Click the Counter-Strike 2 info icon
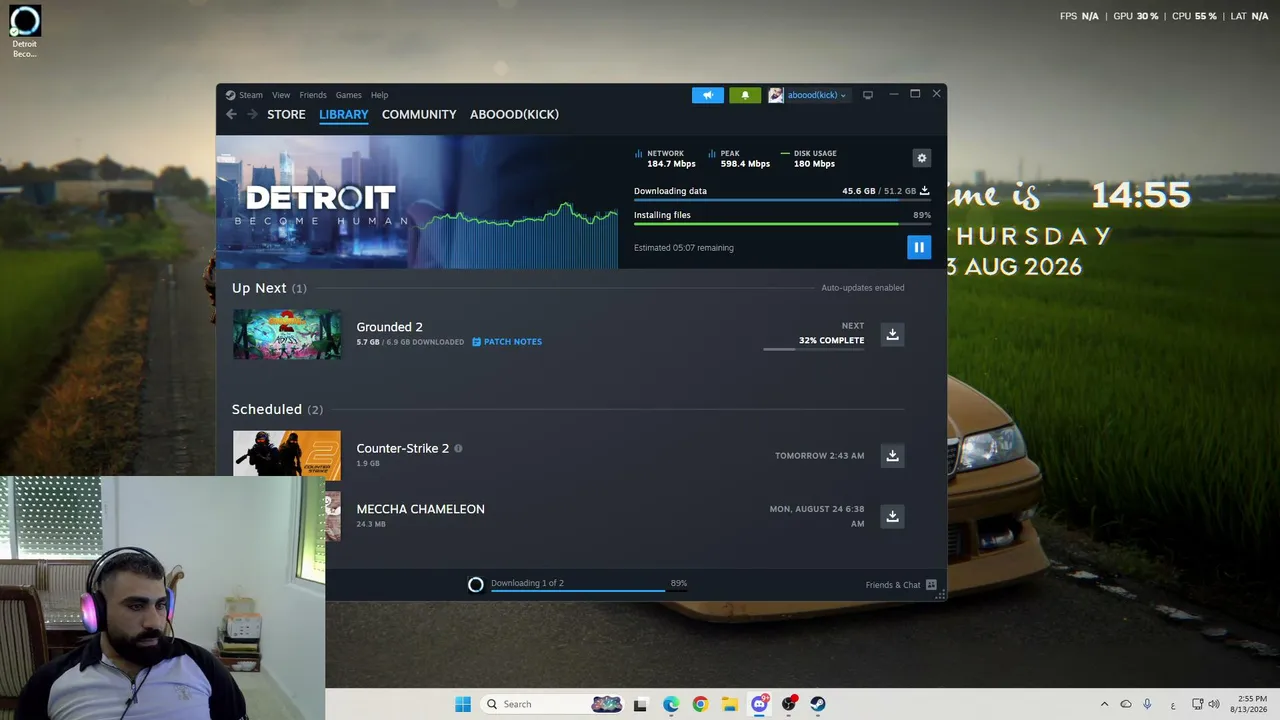 click(x=459, y=449)
